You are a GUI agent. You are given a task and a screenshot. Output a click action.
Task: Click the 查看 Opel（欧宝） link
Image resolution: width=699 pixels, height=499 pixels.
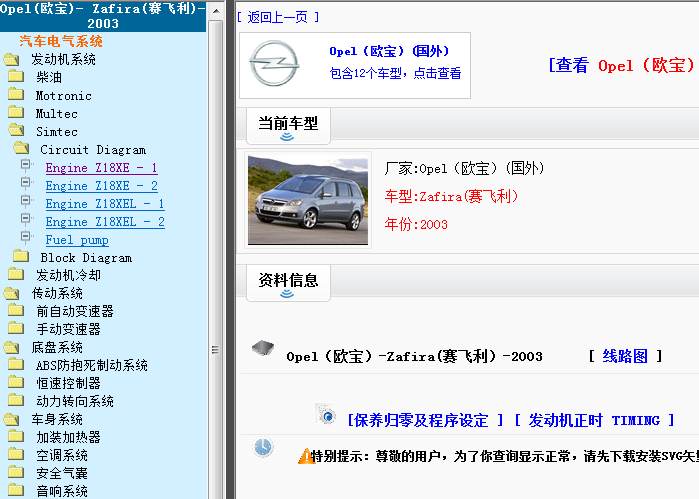(622, 66)
